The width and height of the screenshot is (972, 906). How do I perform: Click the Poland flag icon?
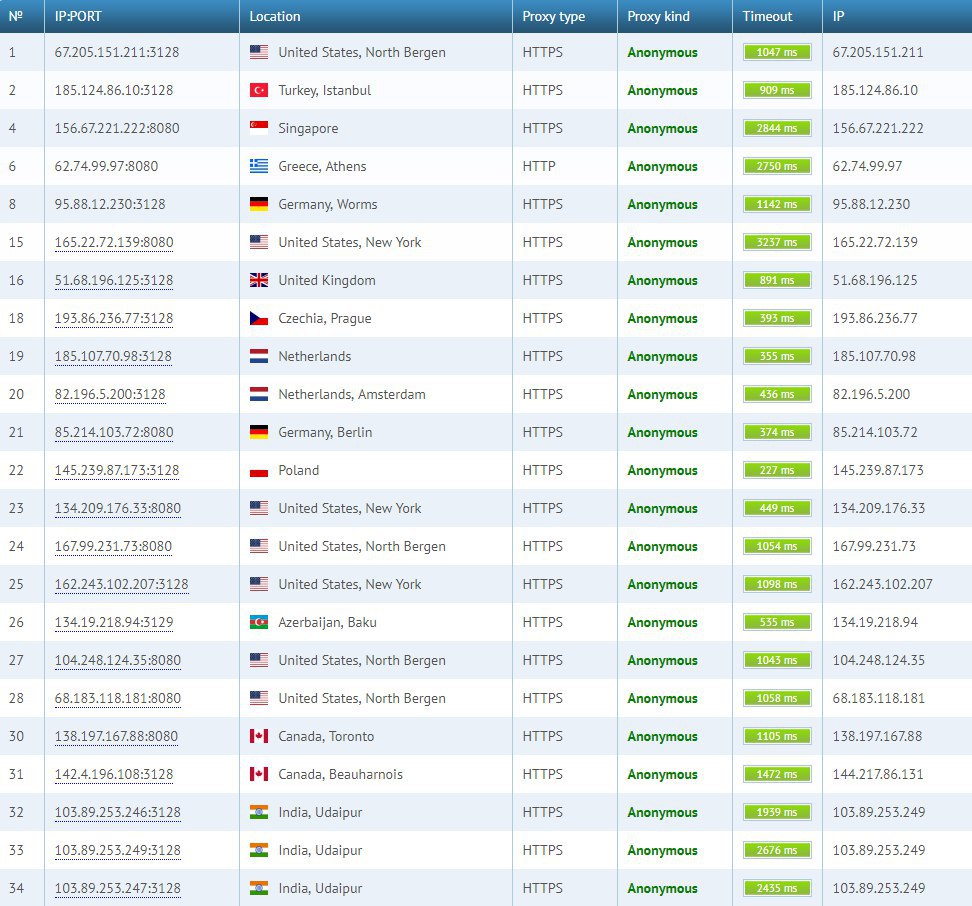click(258, 470)
